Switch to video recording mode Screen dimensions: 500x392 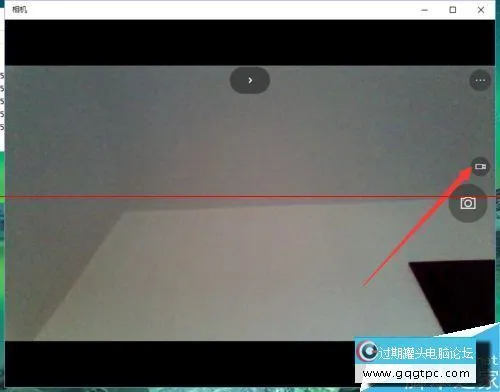(480, 166)
